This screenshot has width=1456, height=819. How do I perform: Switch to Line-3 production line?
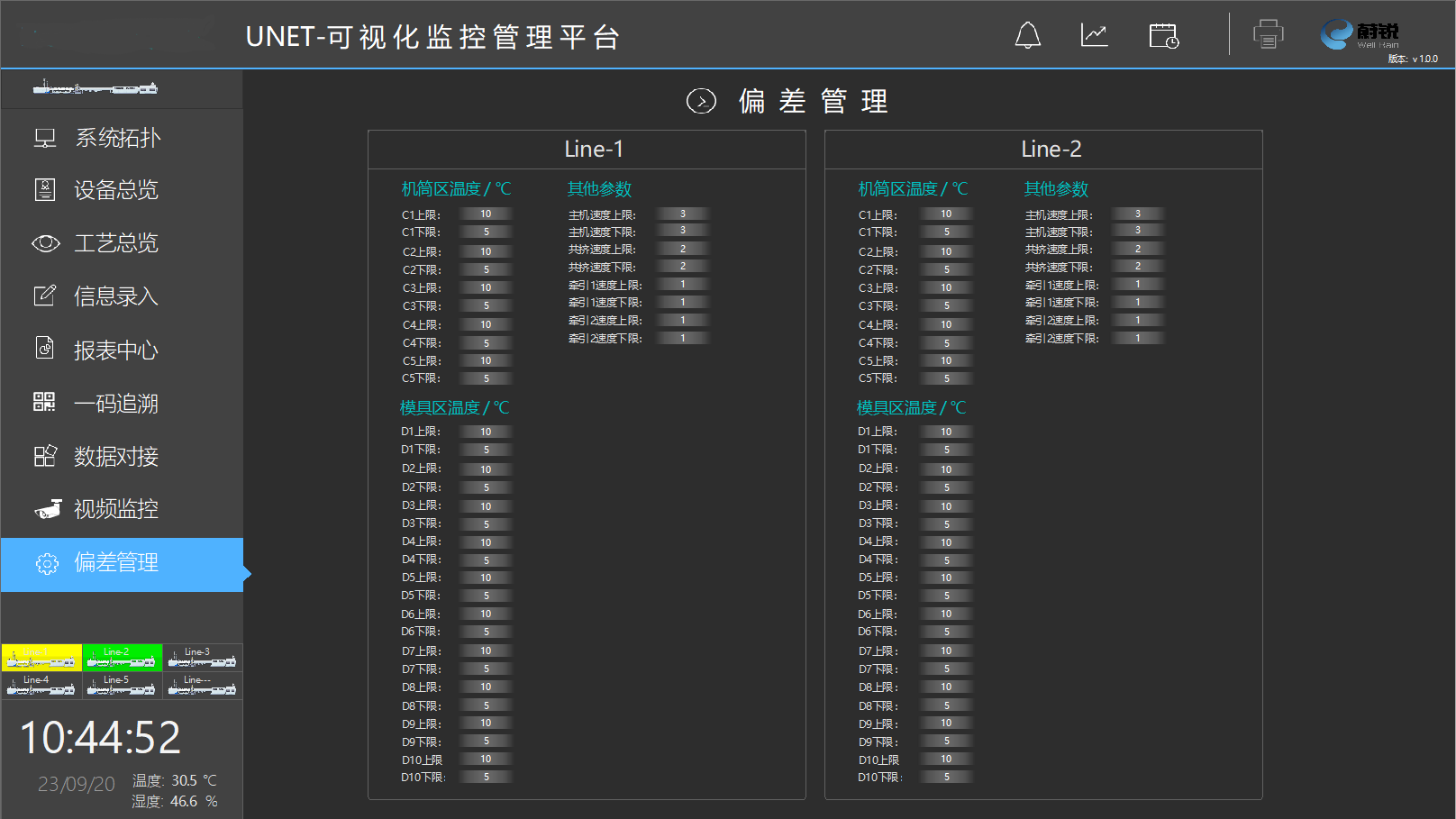coord(202,658)
